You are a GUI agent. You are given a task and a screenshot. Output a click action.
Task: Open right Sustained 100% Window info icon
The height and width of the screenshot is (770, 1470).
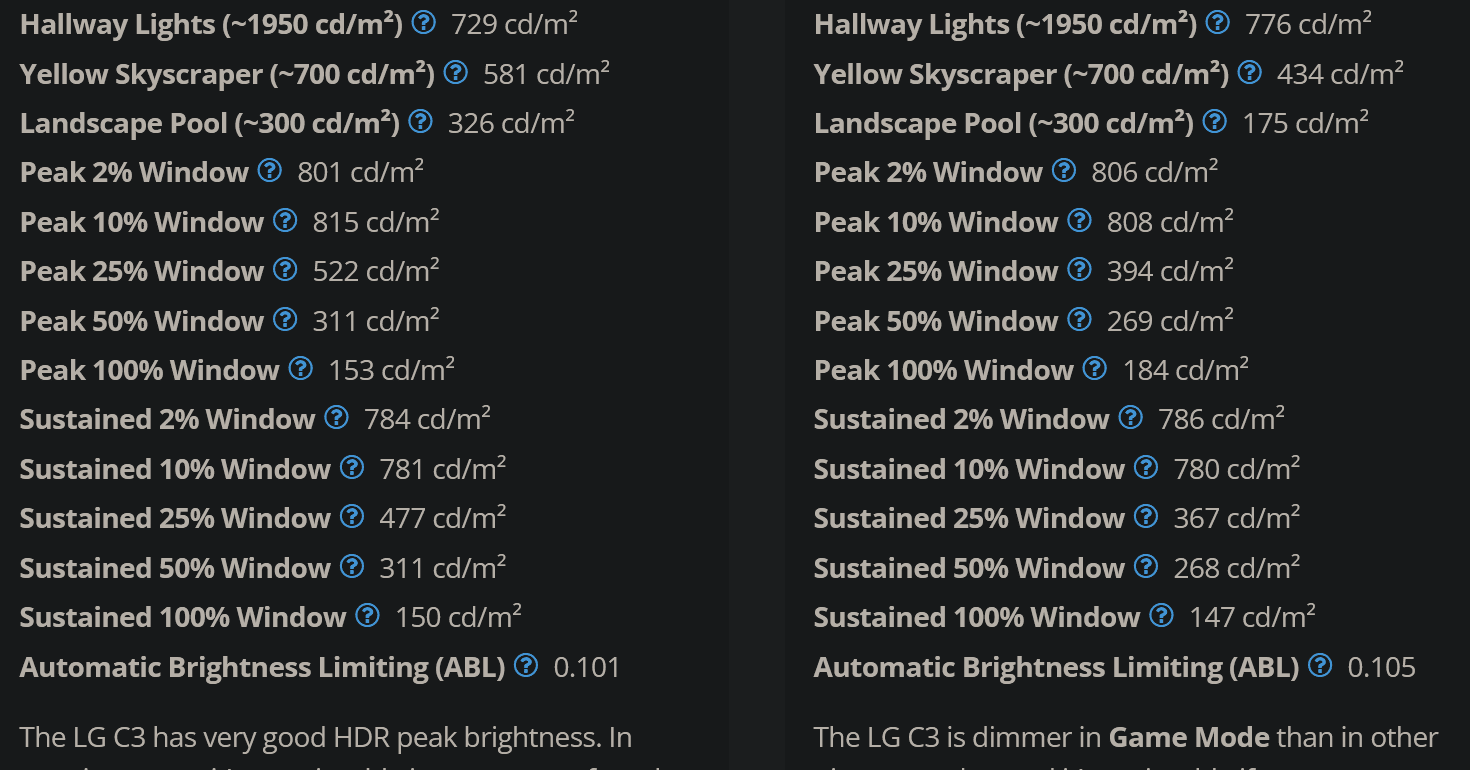(1161, 615)
